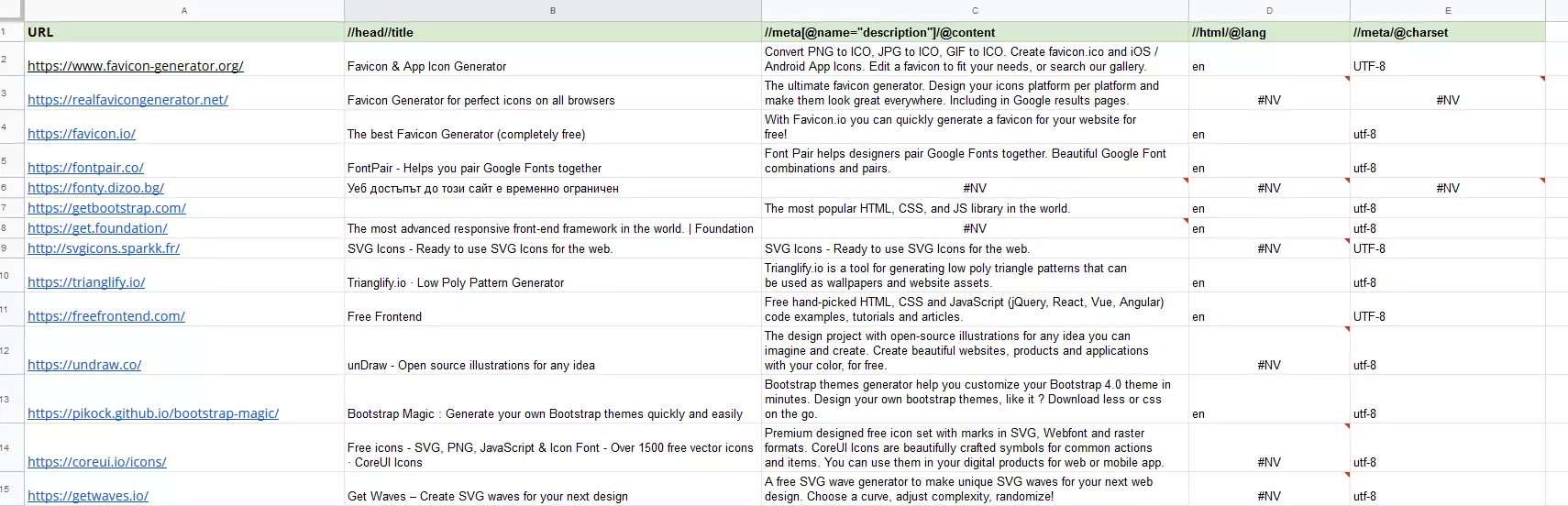
Task: Select the //html/@lang header cell
Action: [1269, 32]
